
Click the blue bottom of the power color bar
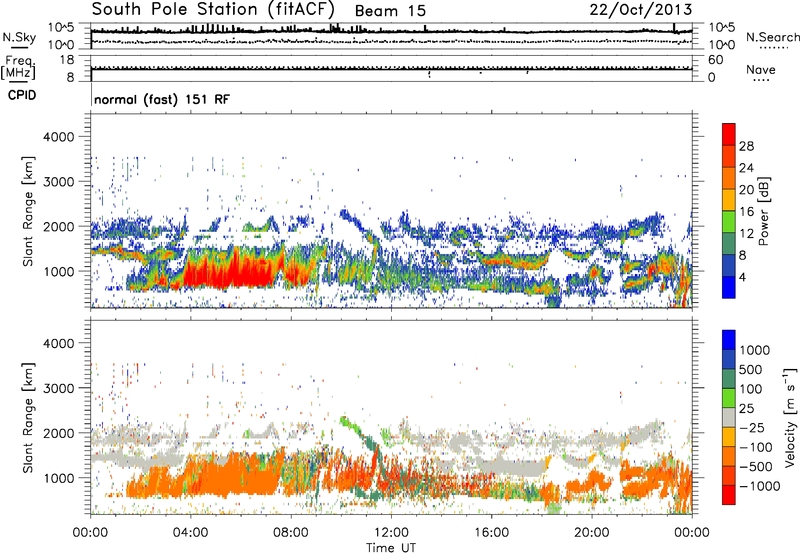click(x=729, y=287)
